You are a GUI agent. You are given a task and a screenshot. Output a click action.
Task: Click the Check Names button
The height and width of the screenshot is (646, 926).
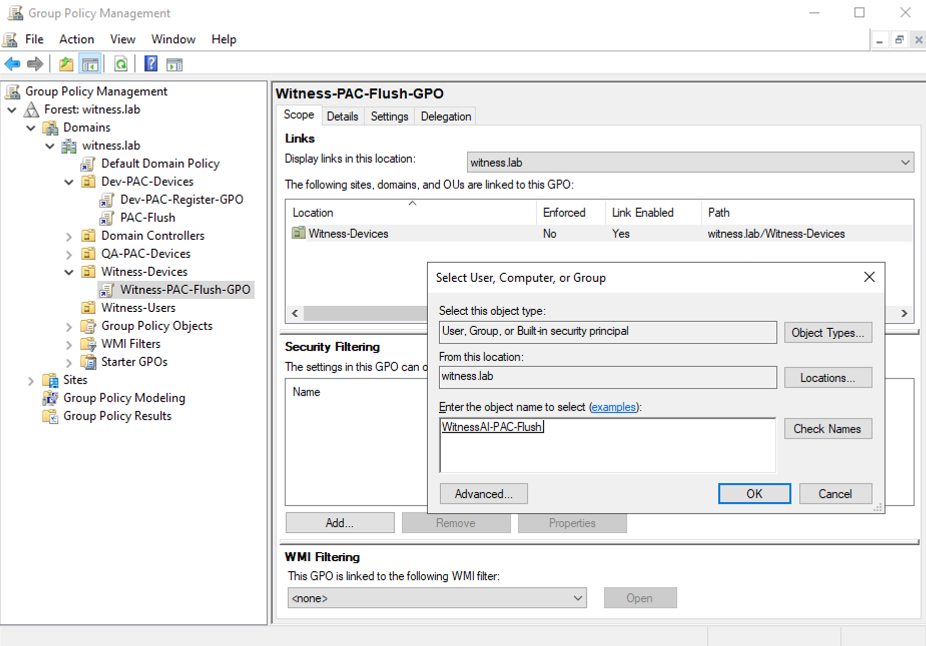828,429
